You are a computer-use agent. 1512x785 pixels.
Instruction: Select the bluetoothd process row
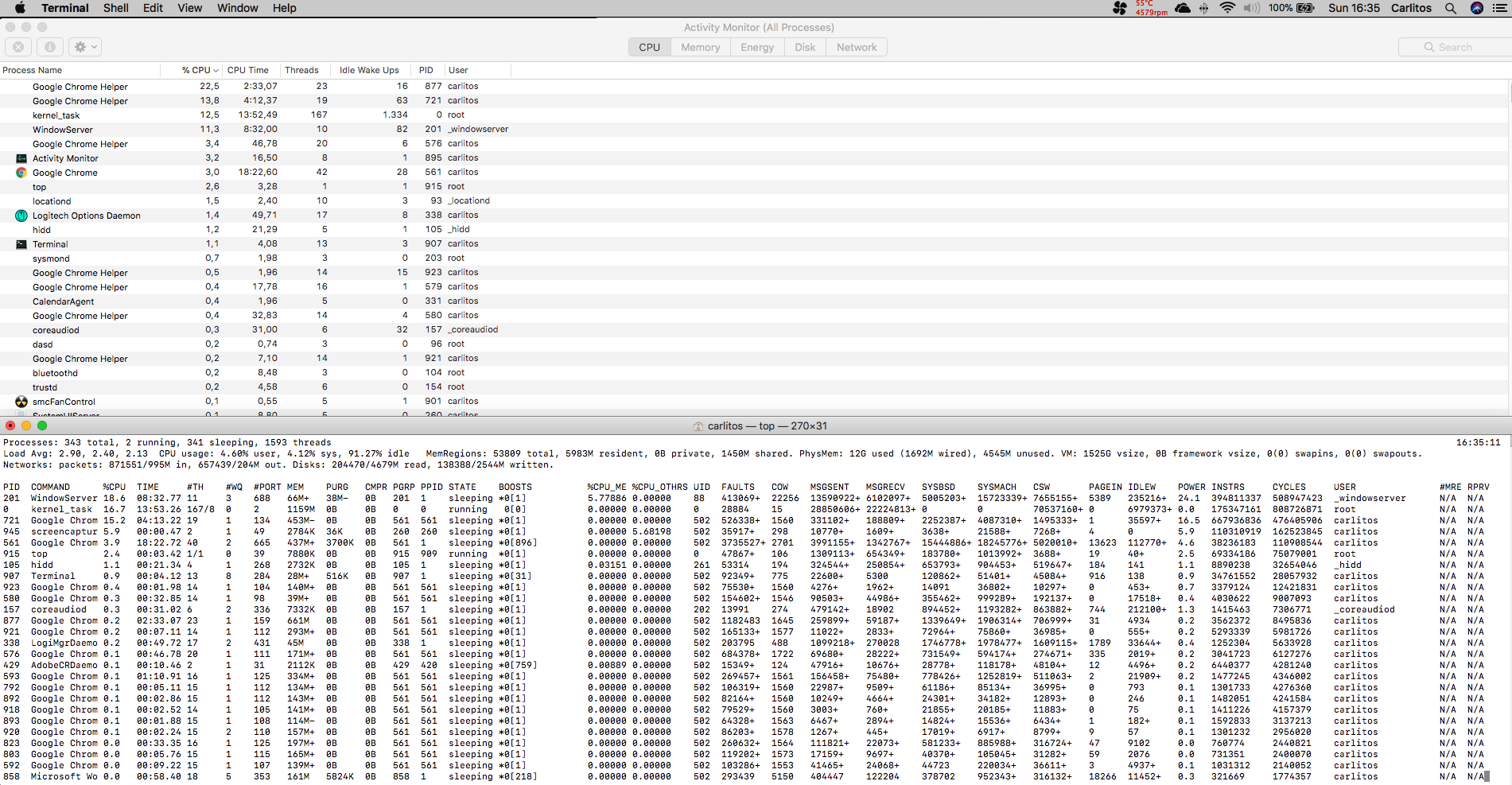point(754,373)
